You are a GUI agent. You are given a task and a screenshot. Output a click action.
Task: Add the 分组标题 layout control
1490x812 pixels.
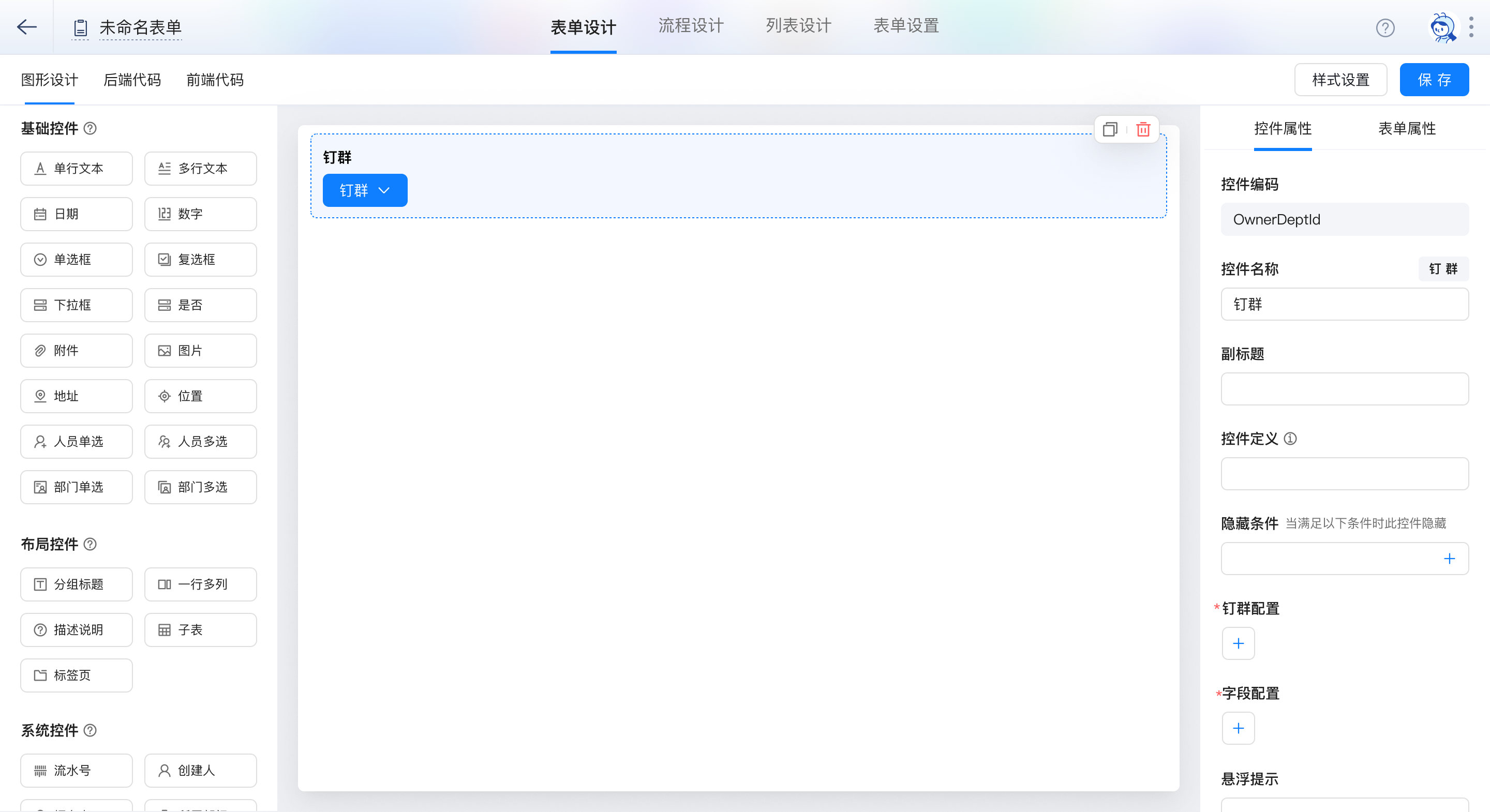(x=77, y=584)
